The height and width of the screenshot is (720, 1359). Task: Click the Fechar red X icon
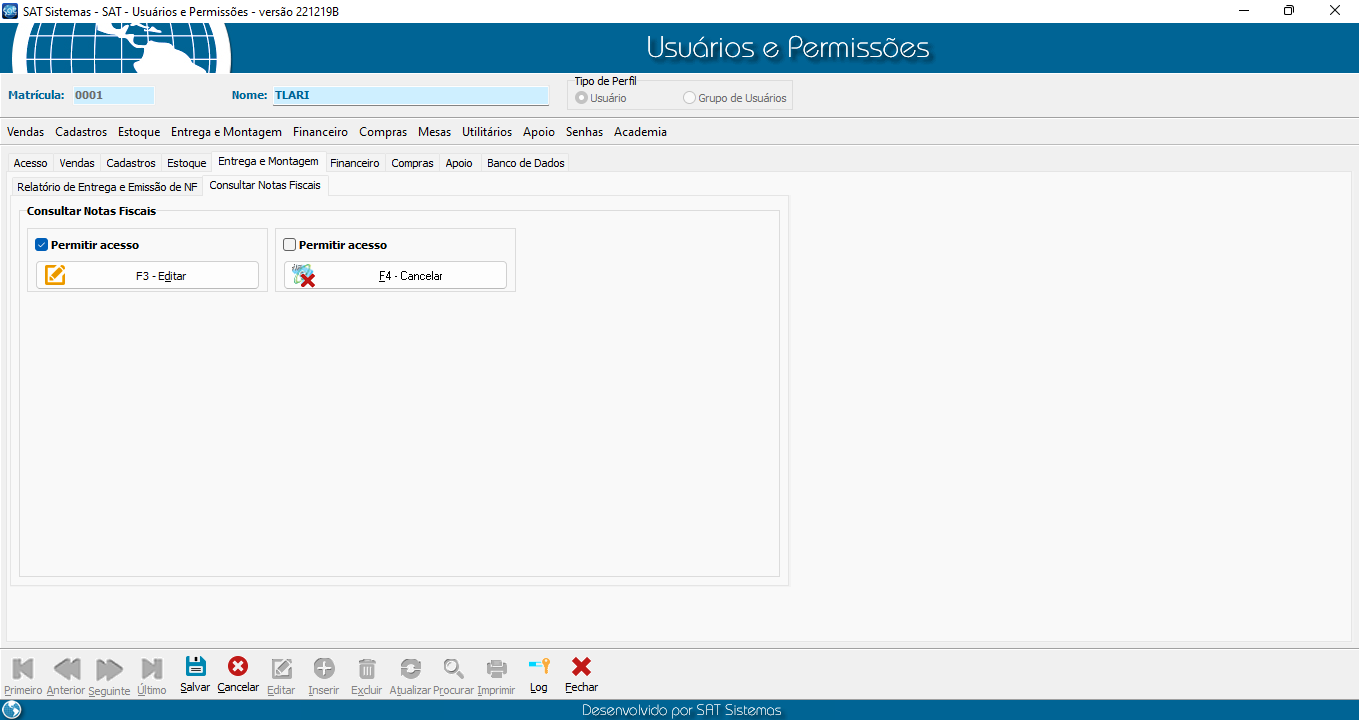point(581,667)
